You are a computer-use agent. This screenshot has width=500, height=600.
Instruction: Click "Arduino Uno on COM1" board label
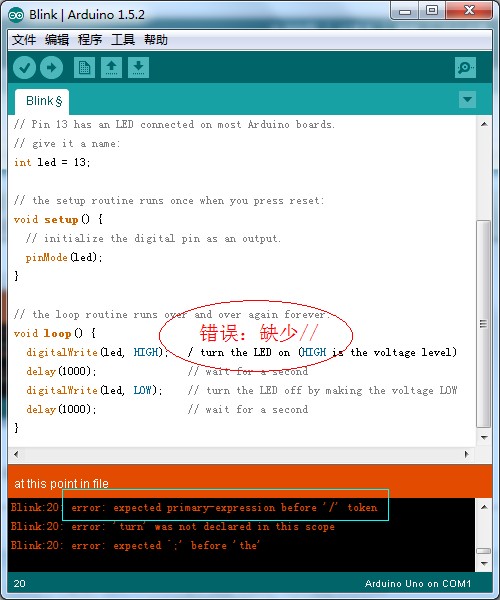point(418,584)
